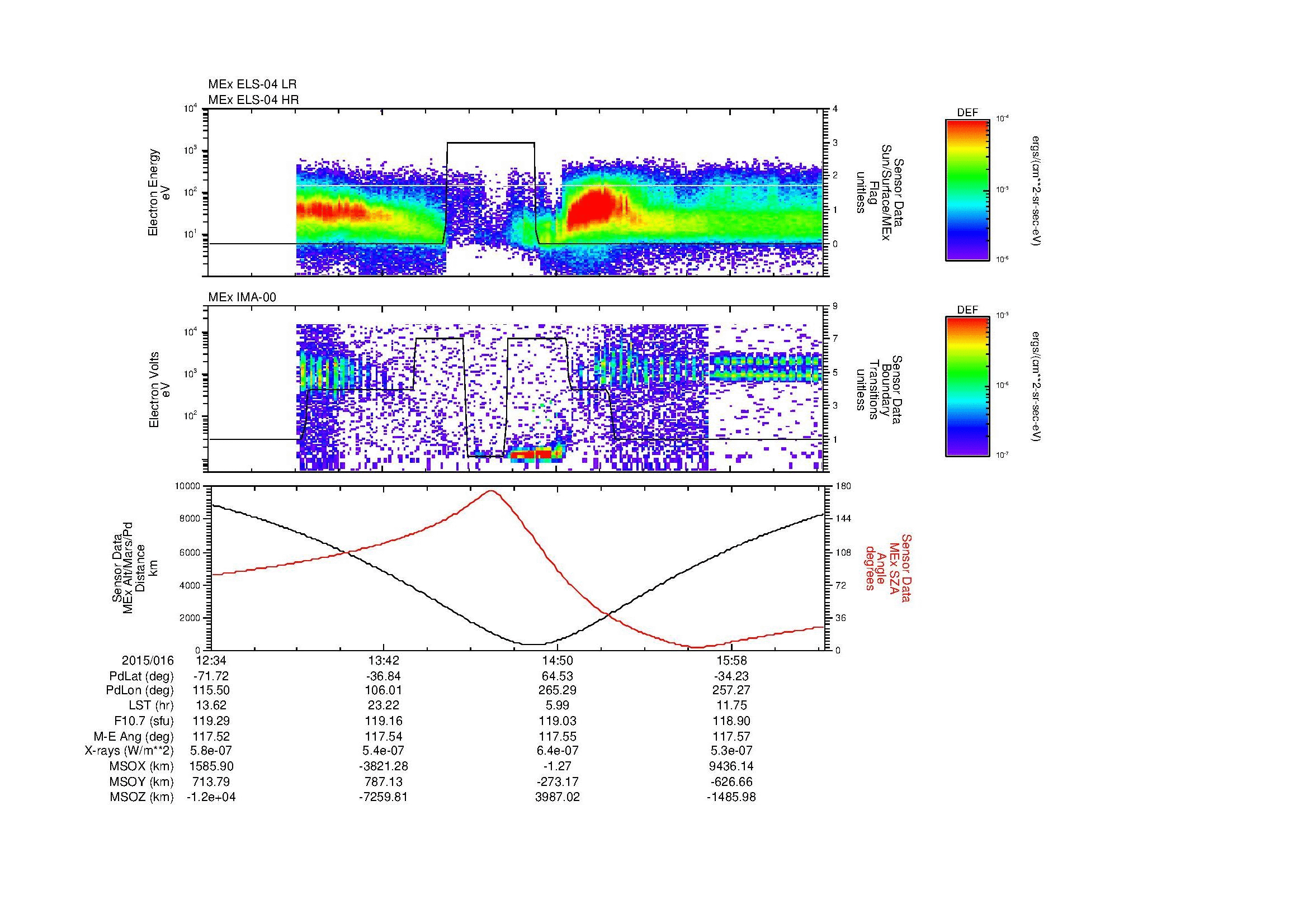Click time tick label '15:58'
Image resolution: width=1308 pixels, height=924 pixels.
tap(731, 660)
